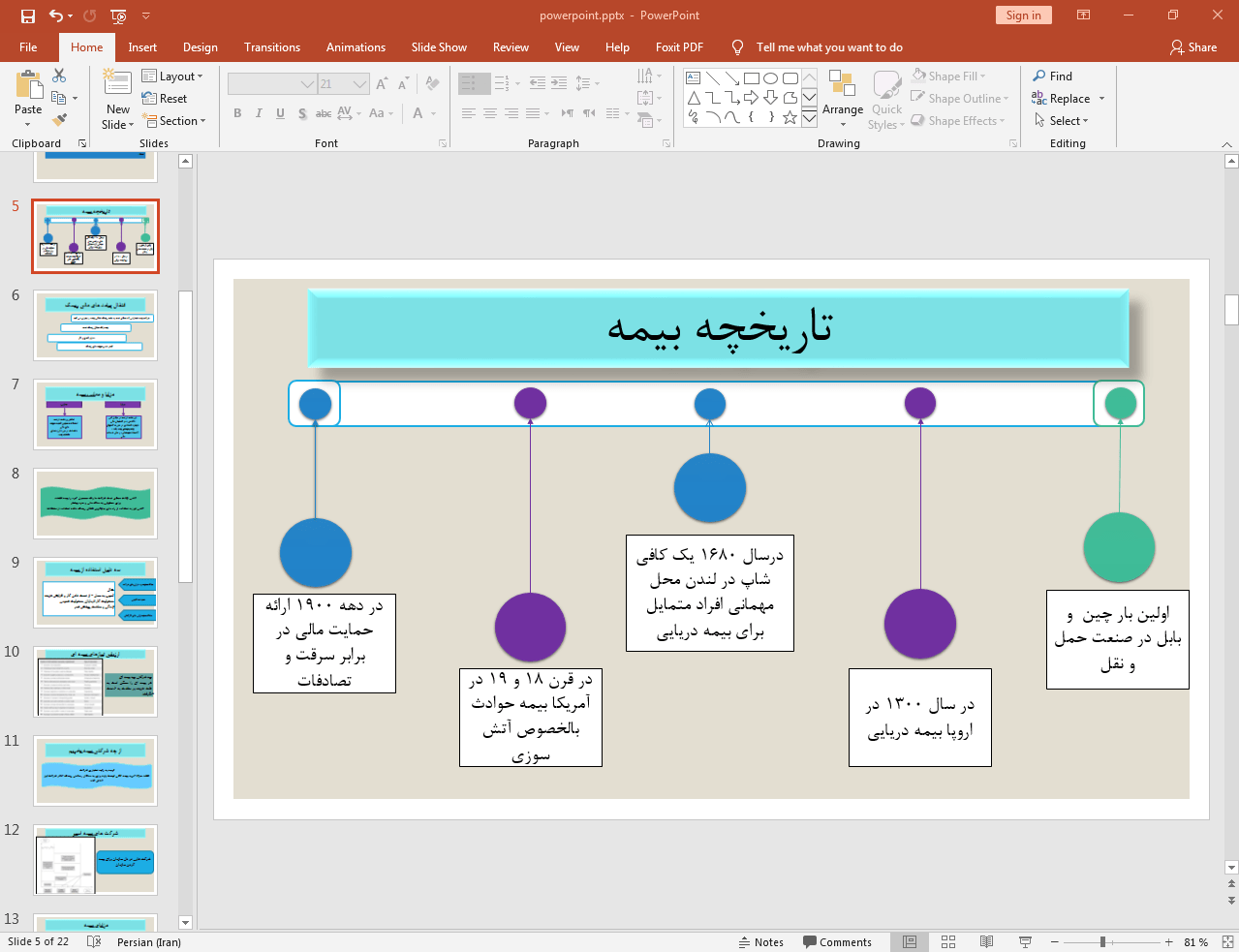Click the Save icon in the title bar
Image resolution: width=1239 pixels, height=952 pixels.
(27, 15)
